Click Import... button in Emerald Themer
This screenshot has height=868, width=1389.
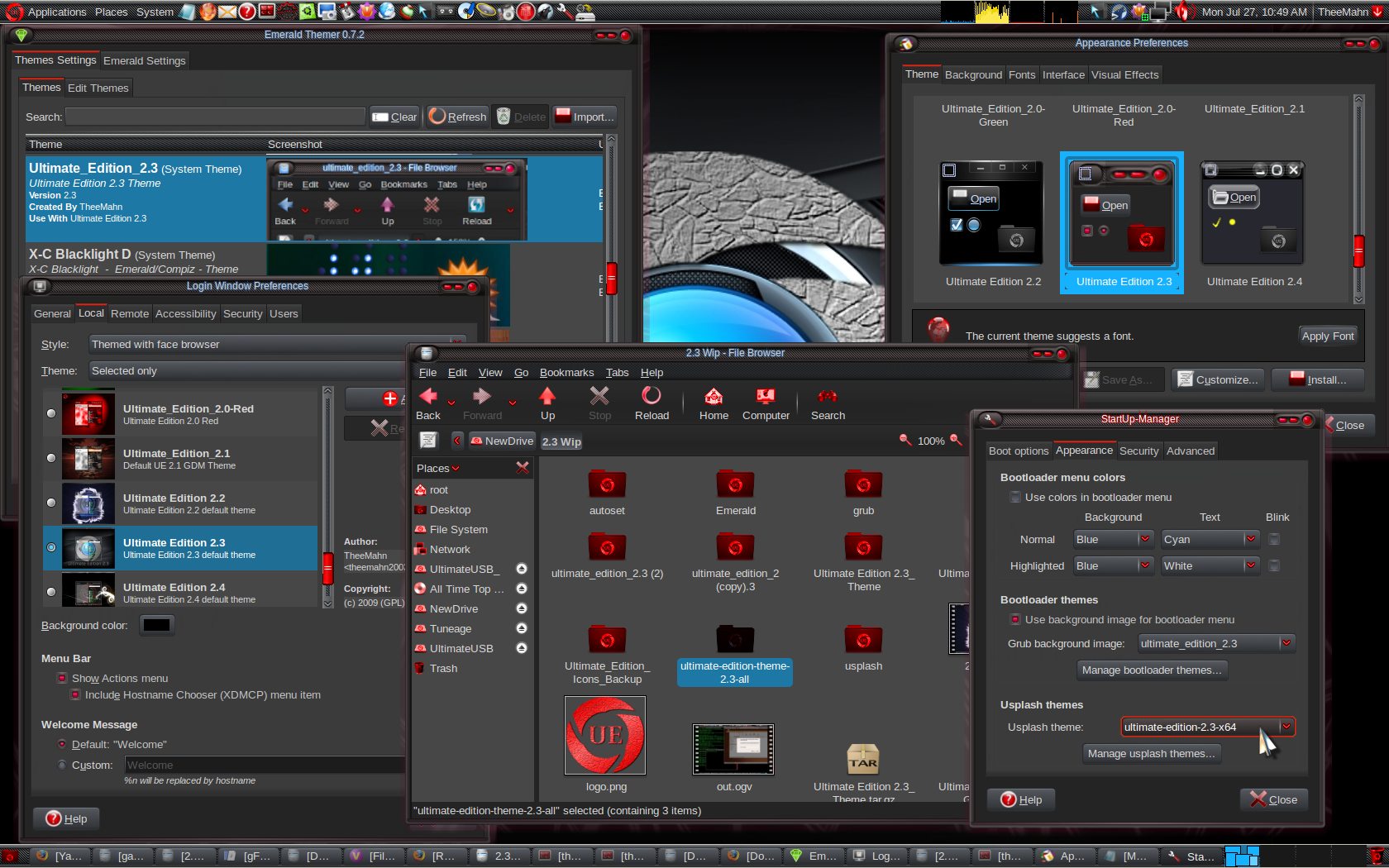[x=584, y=117]
